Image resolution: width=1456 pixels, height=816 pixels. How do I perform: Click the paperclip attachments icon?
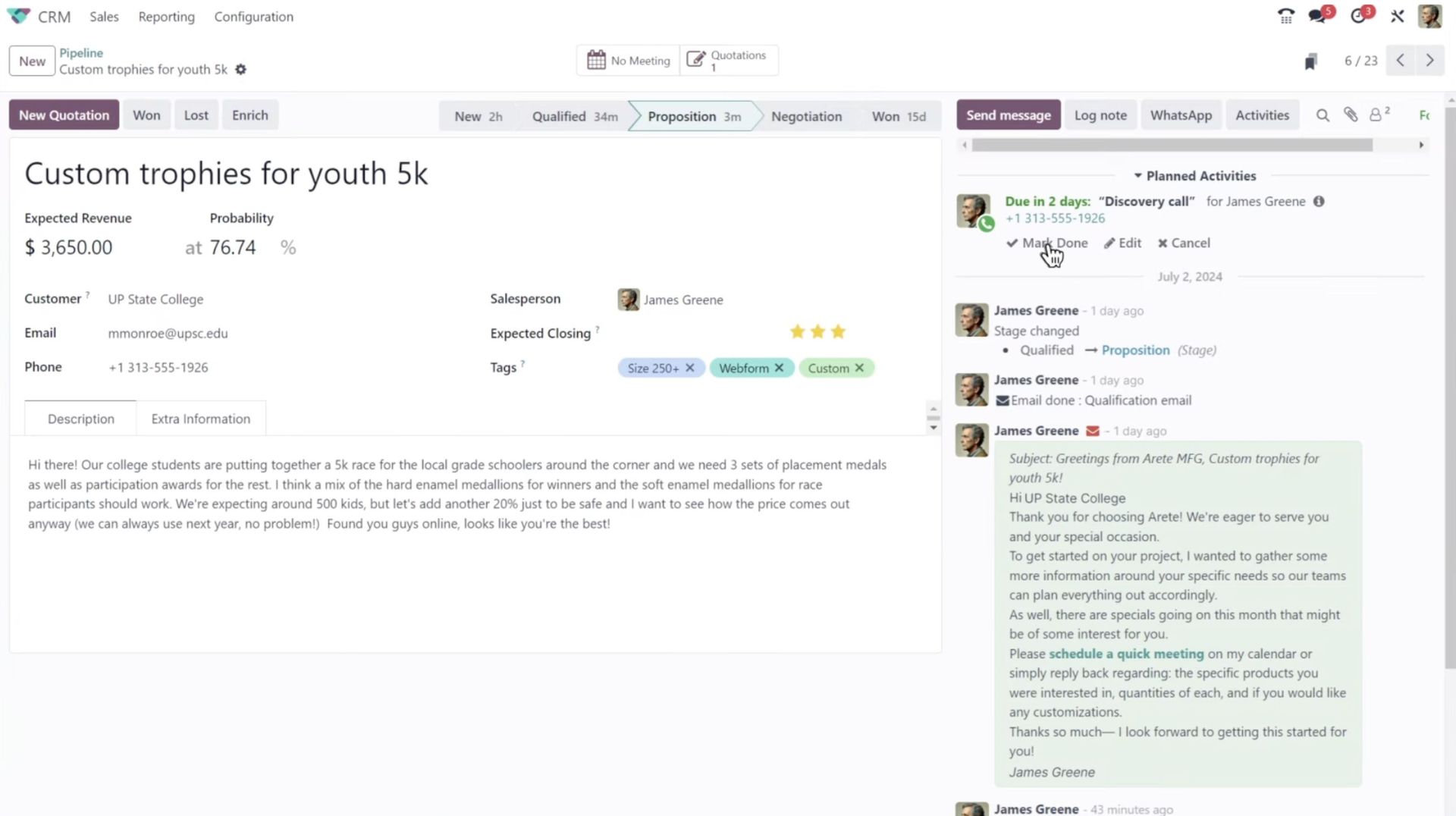tap(1351, 115)
